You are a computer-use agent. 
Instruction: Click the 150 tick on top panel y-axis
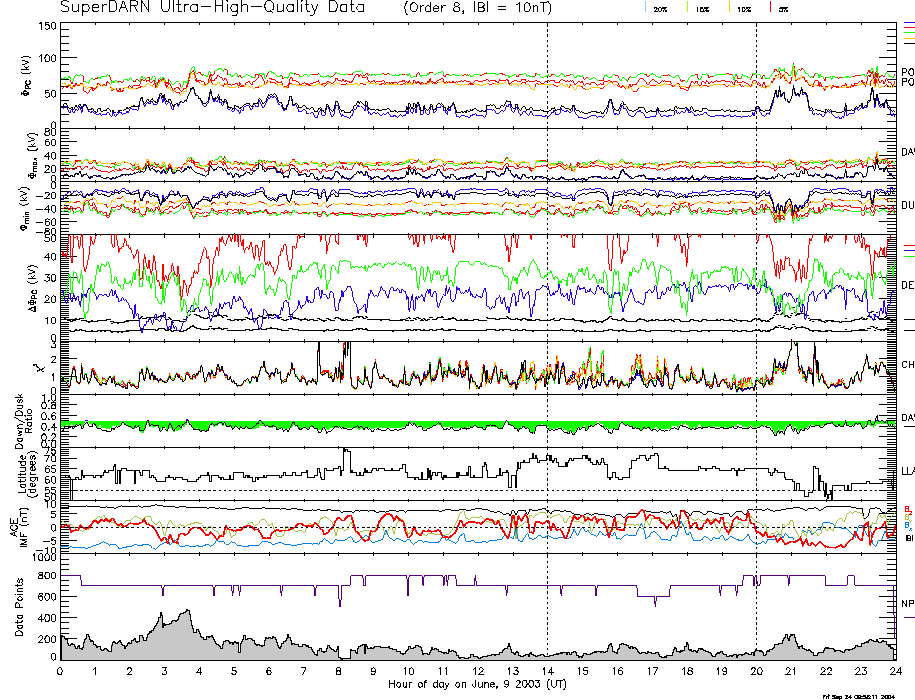48,26
